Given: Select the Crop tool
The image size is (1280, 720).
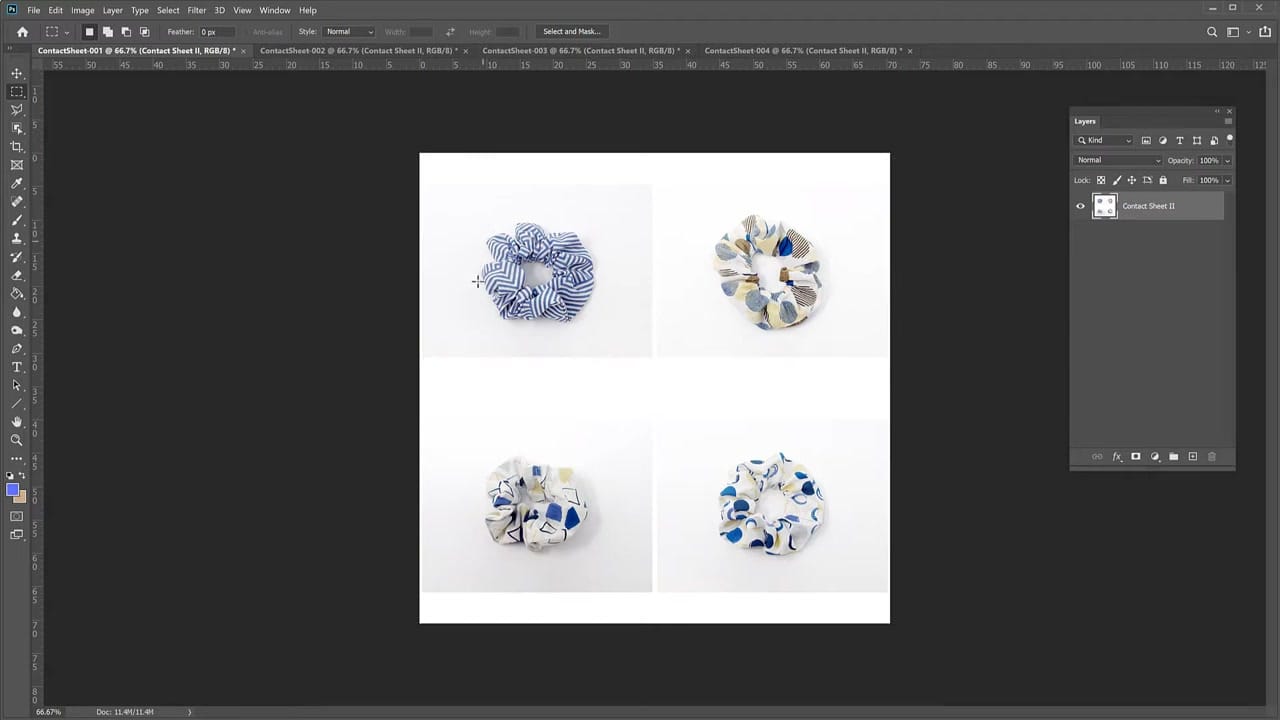Looking at the screenshot, I should click(16, 146).
